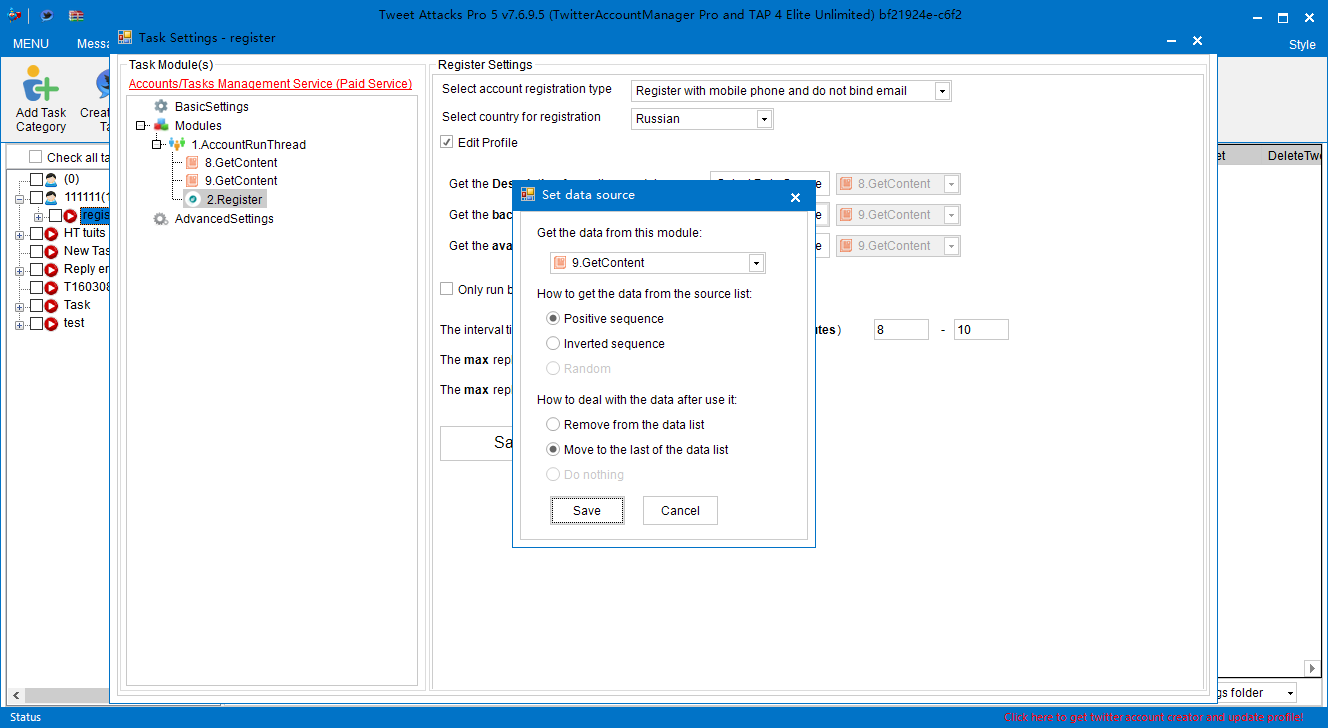Enable the Only run checkbox
The height and width of the screenshot is (728, 1328).
point(447,289)
